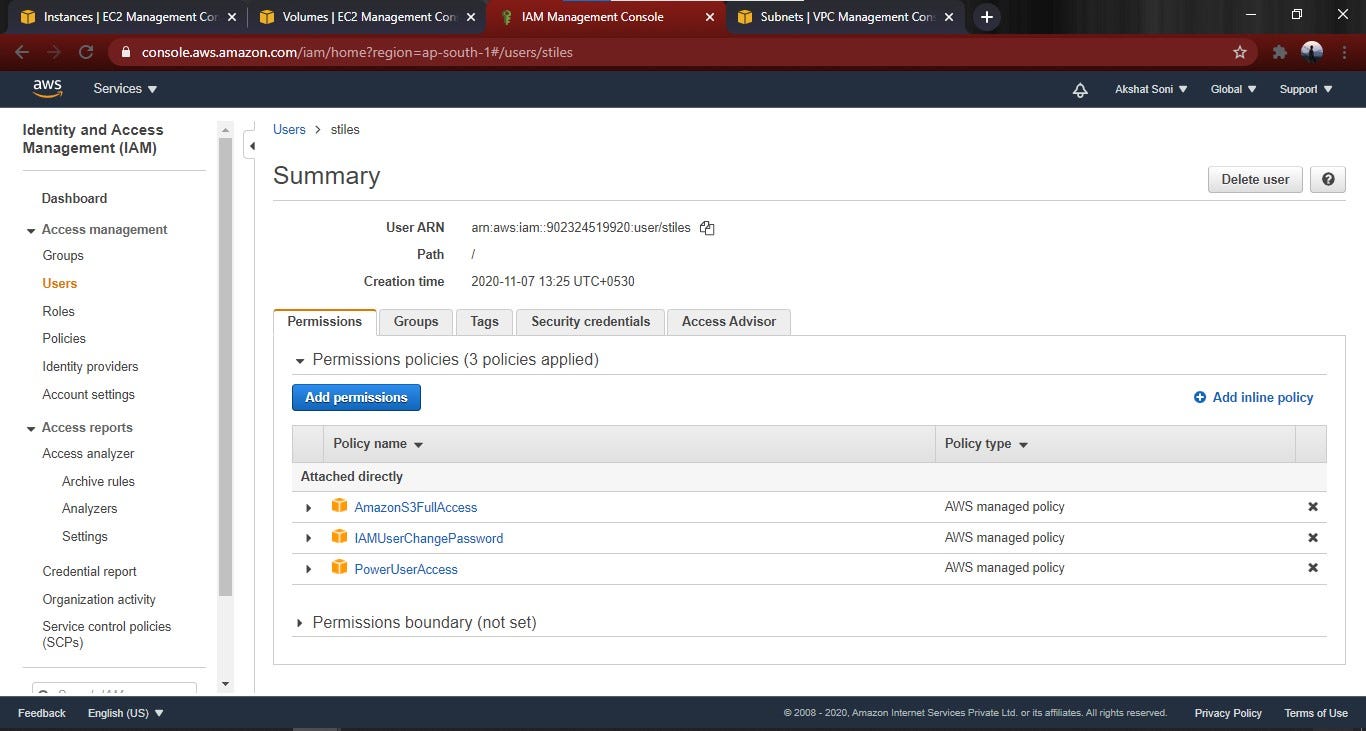Click the Add permissions button
Image resolution: width=1366 pixels, height=731 pixels.
[356, 397]
